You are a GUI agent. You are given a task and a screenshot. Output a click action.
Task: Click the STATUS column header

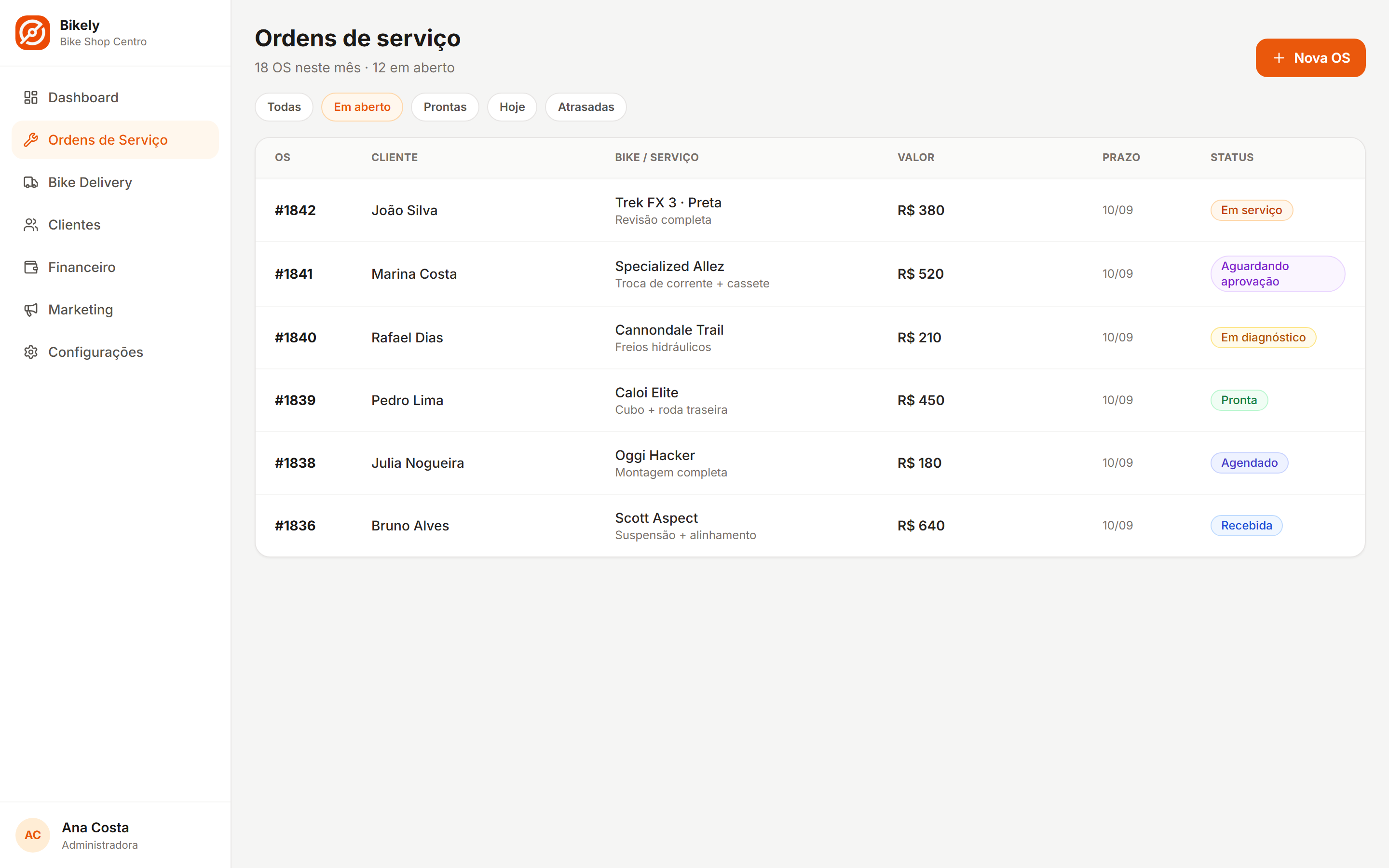click(1232, 157)
